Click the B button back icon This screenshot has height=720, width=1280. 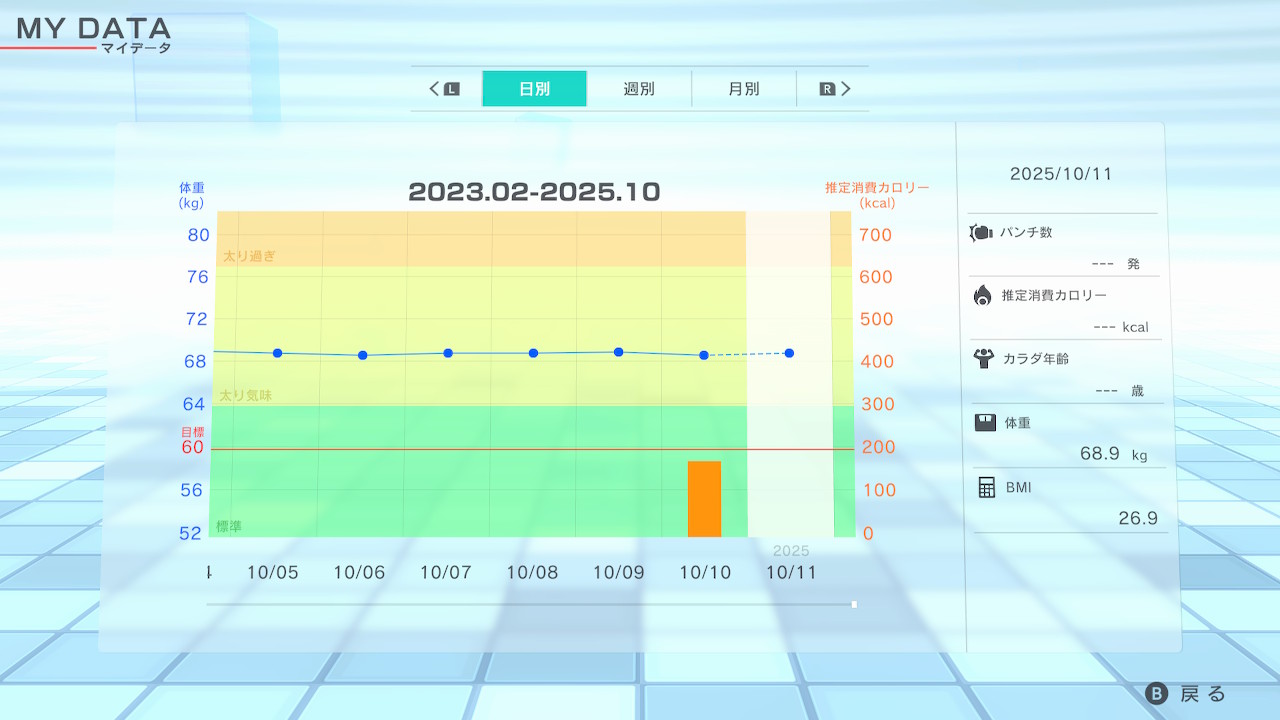coord(1156,694)
